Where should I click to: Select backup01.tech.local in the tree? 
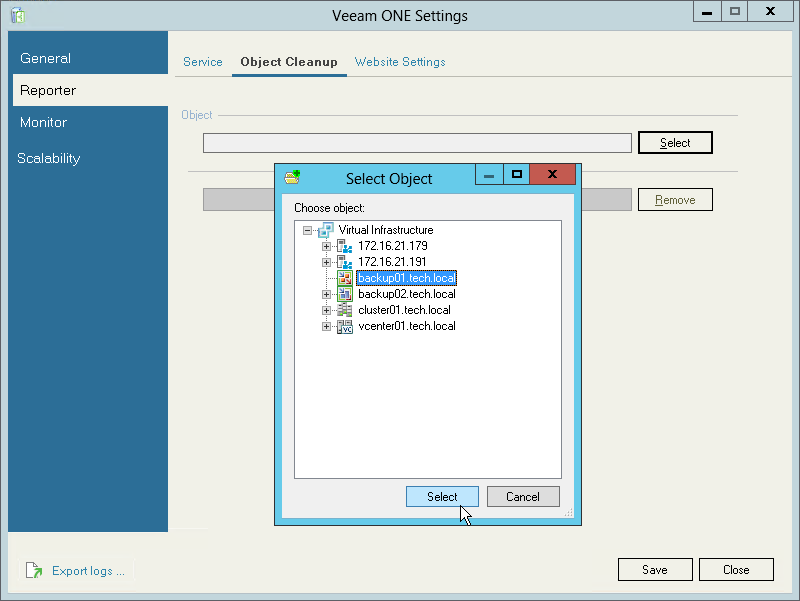[x=407, y=278]
